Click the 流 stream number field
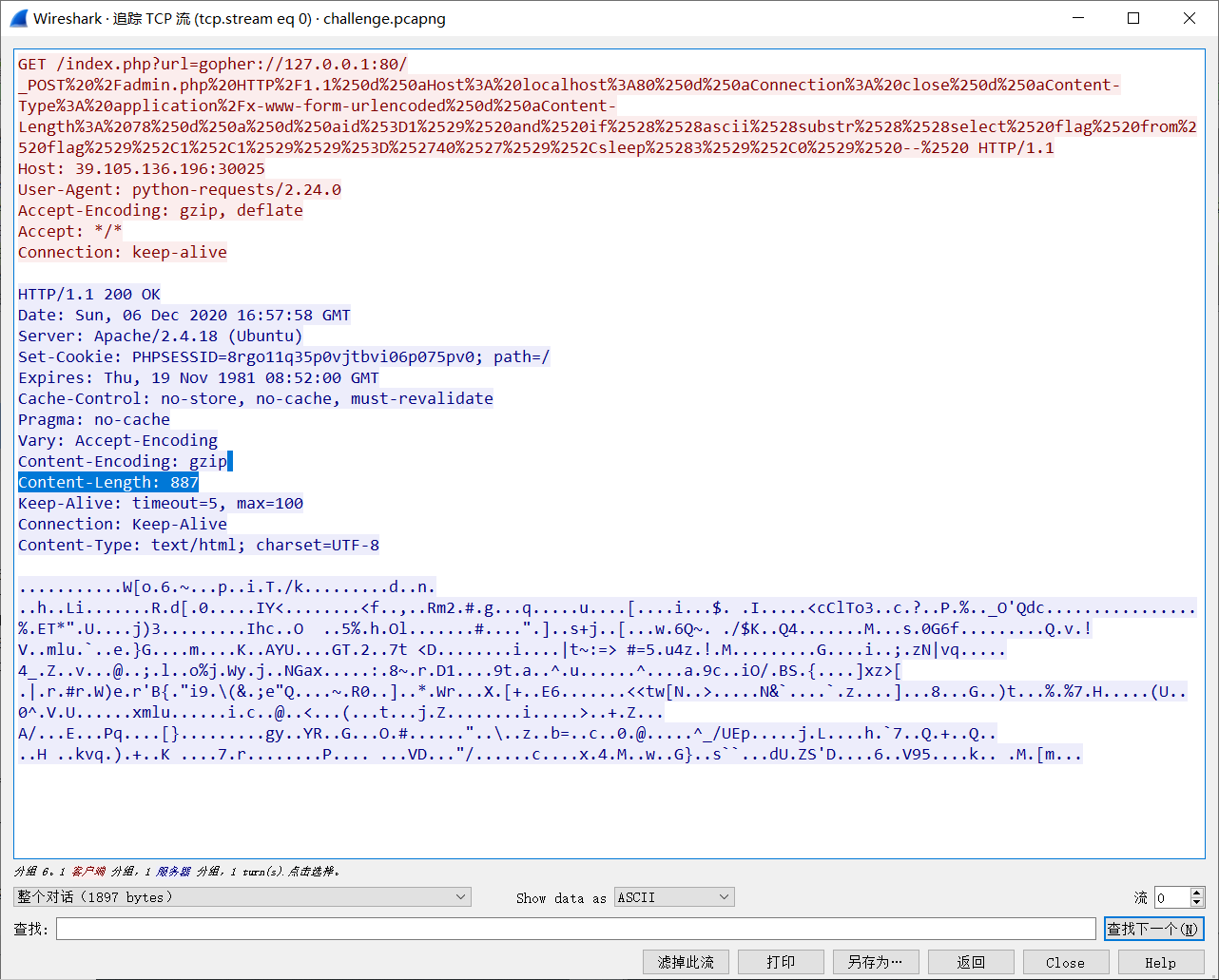Image resolution: width=1219 pixels, height=980 pixels. tap(1171, 897)
